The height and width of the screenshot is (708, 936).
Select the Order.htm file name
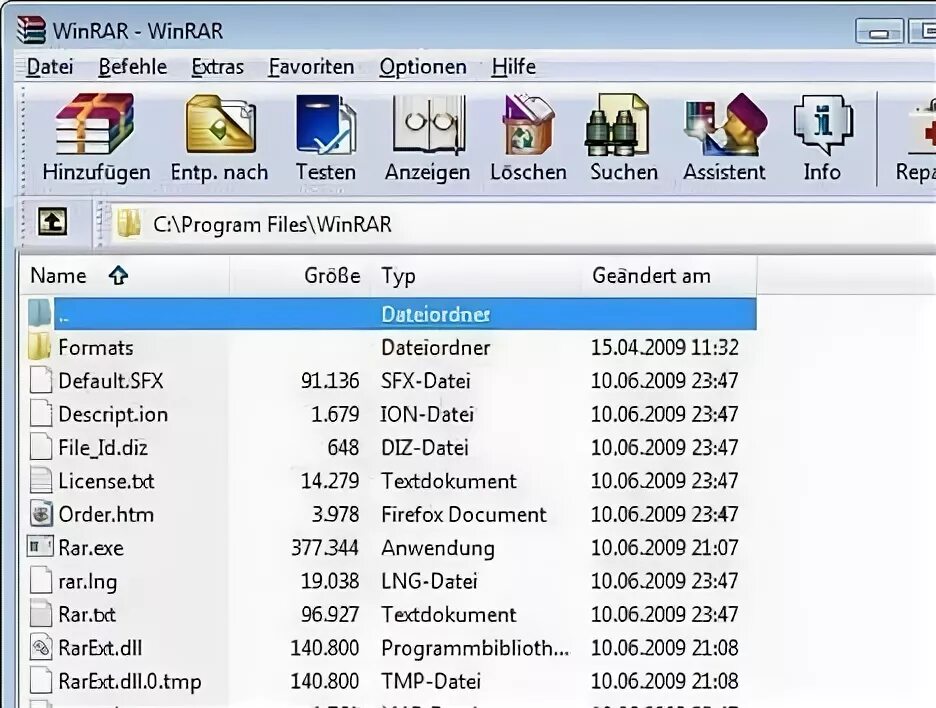(106, 515)
